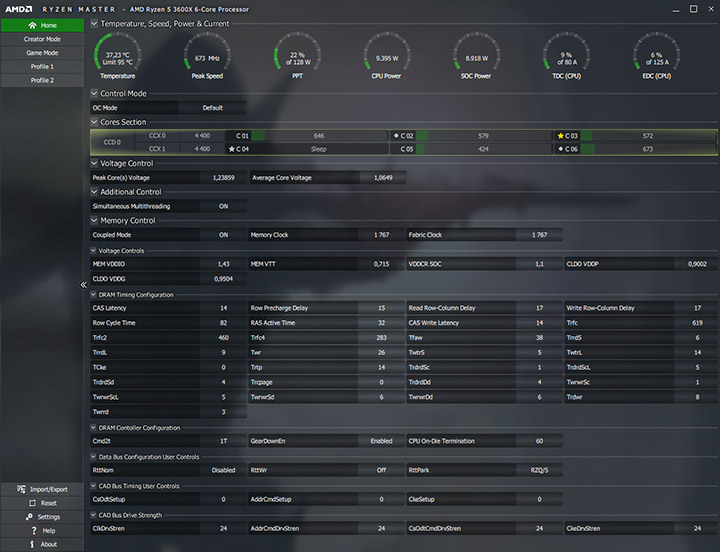Open the Help label
Screen dimensions: 720x552
pyautogui.click(x=49, y=531)
